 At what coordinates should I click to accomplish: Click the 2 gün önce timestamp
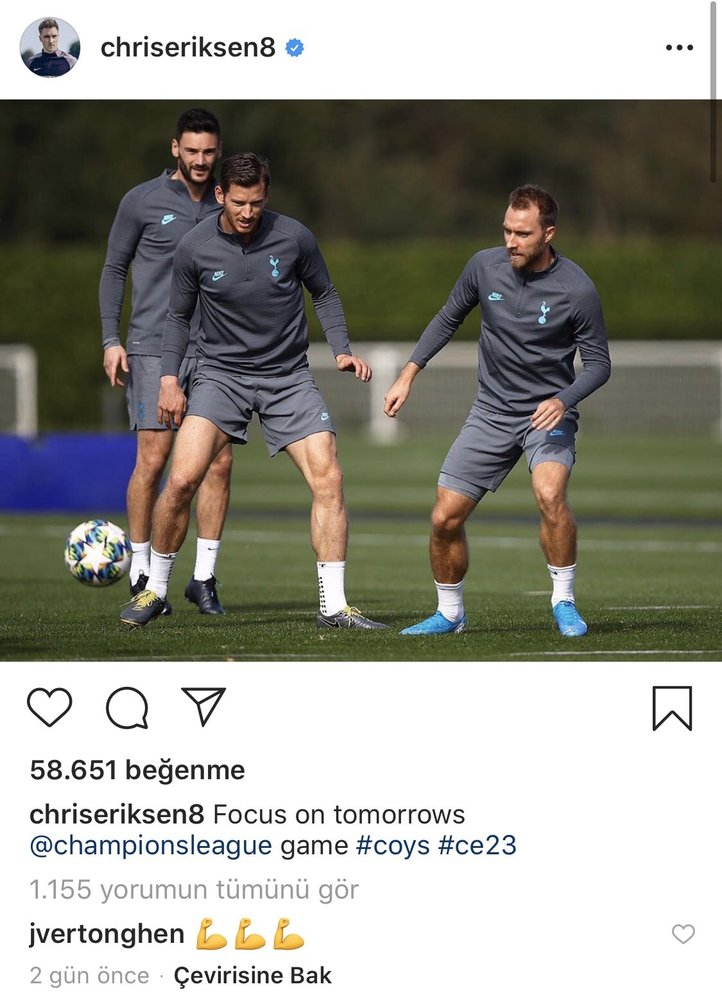(x=89, y=975)
